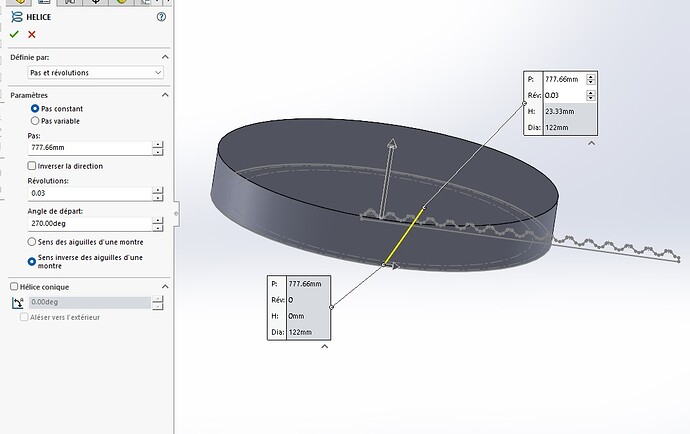Confirm the helix with green checkmark

(14, 34)
